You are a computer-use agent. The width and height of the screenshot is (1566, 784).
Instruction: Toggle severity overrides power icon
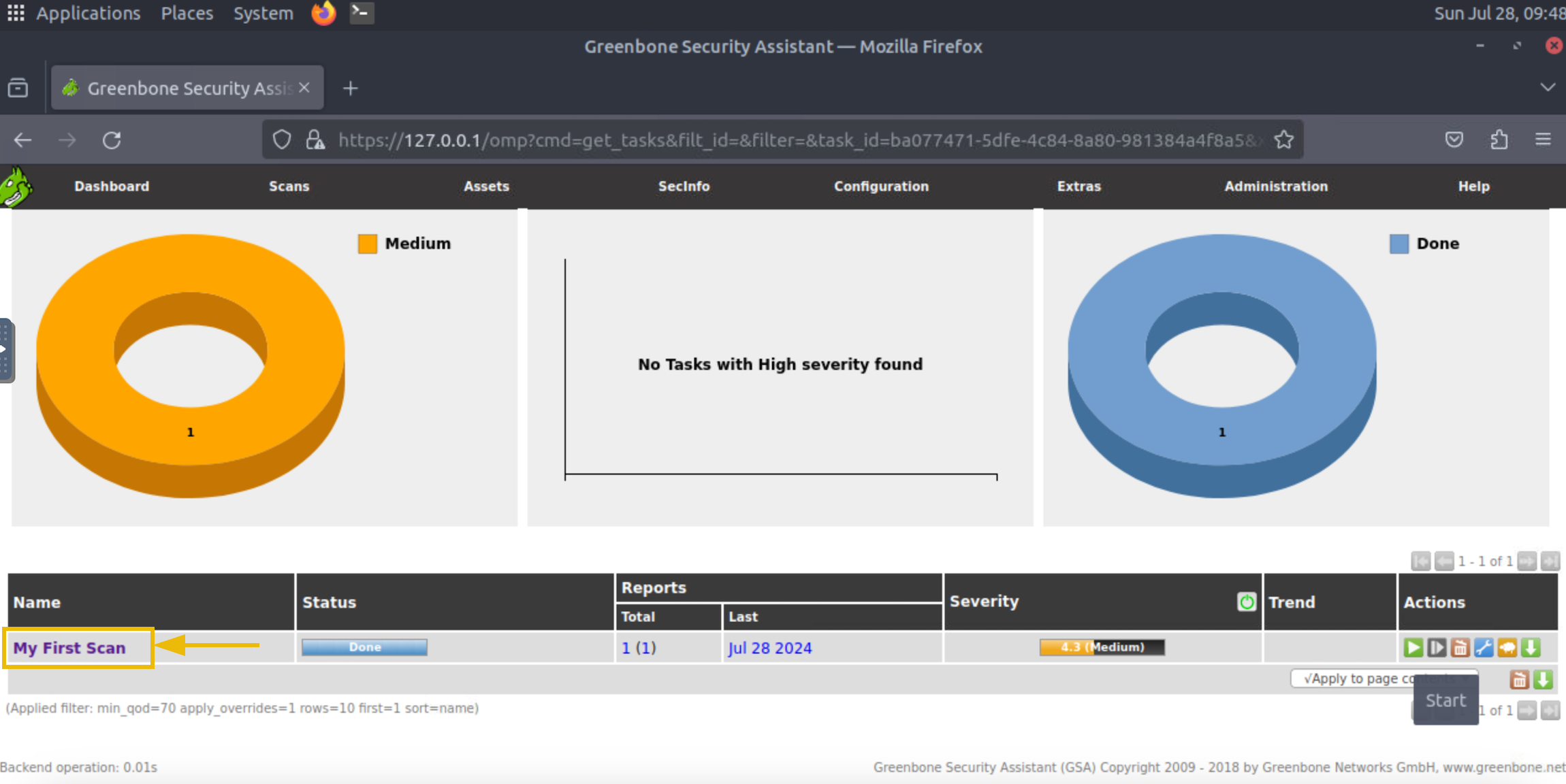tap(1246, 602)
